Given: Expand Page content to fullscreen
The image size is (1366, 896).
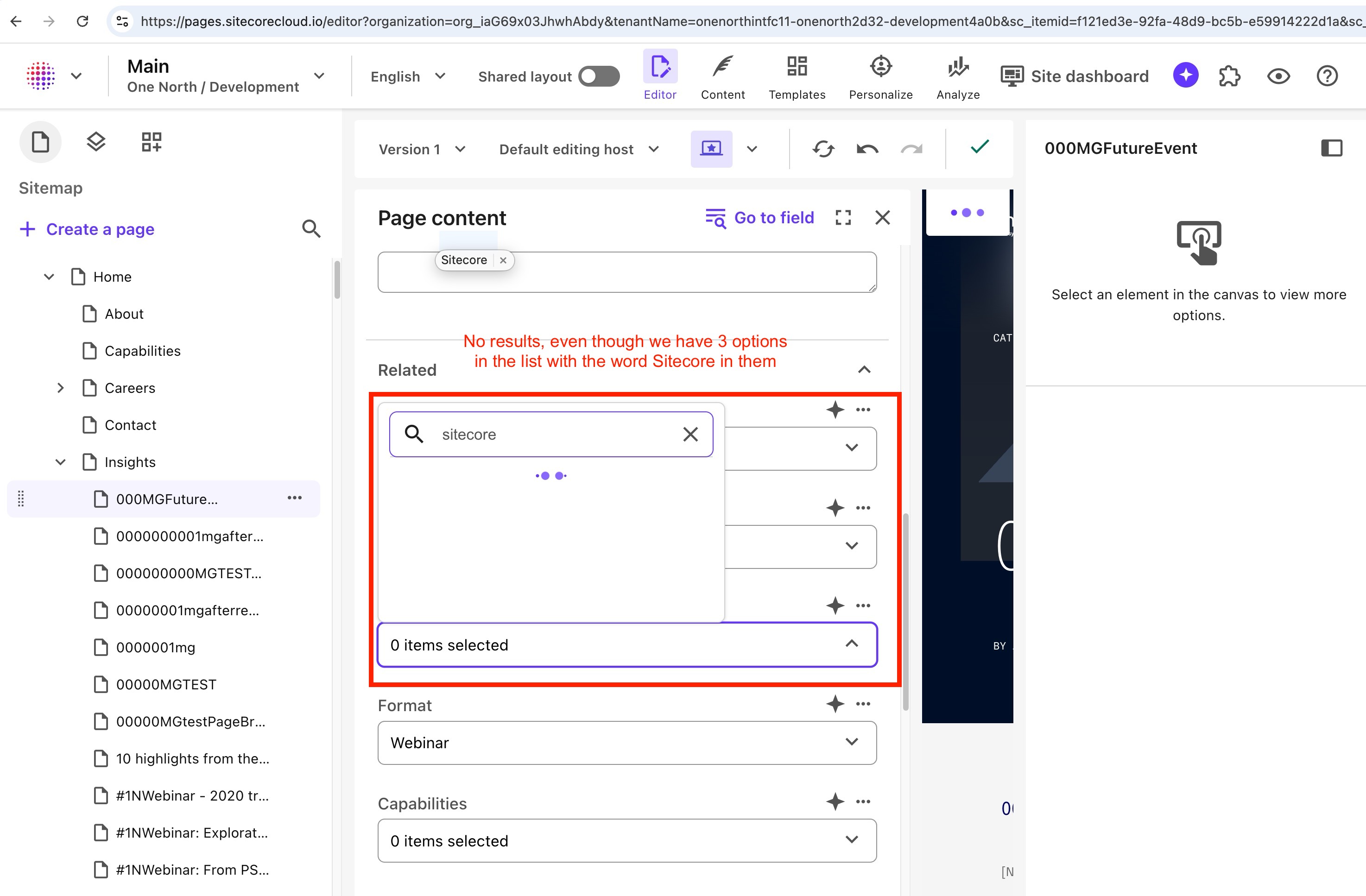Looking at the screenshot, I should pos(843,218).
